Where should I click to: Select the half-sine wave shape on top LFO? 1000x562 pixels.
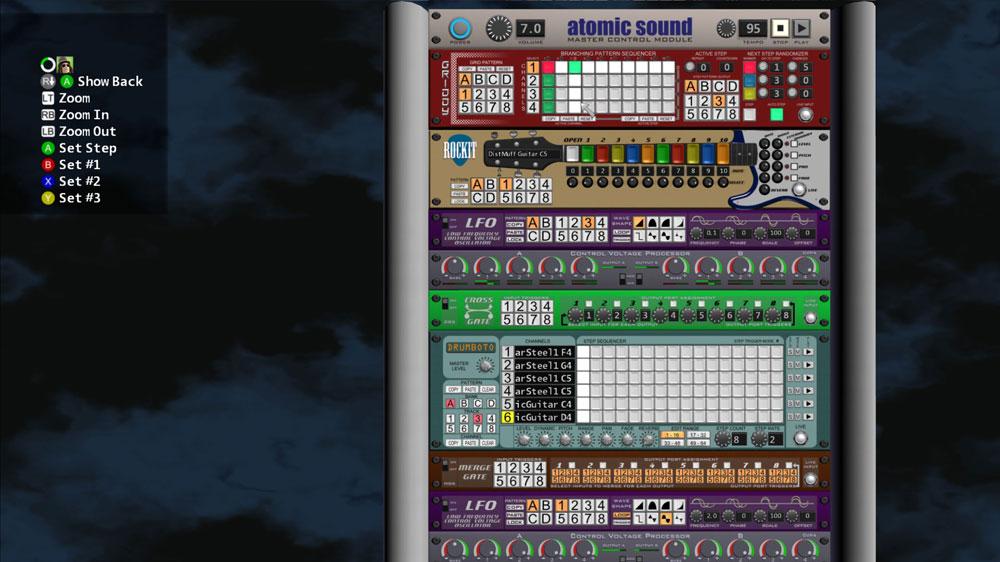point(652,223)
